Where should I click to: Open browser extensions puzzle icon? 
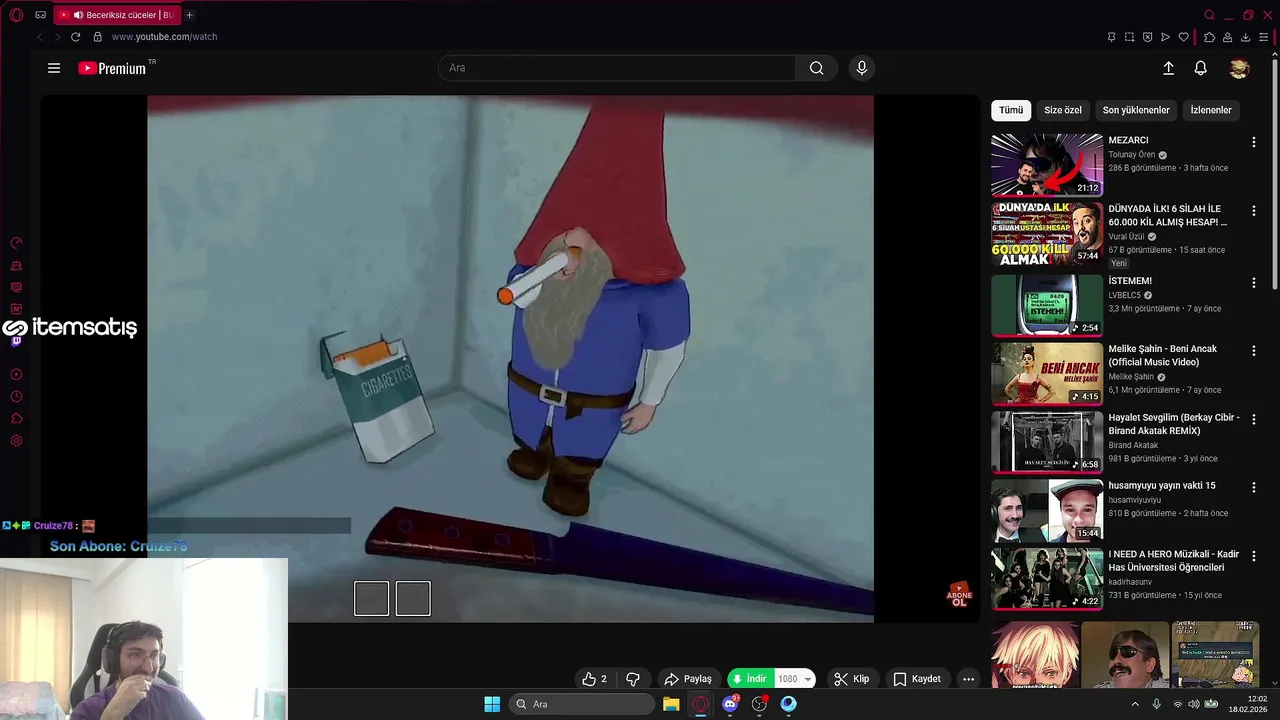coord(1209,37)
